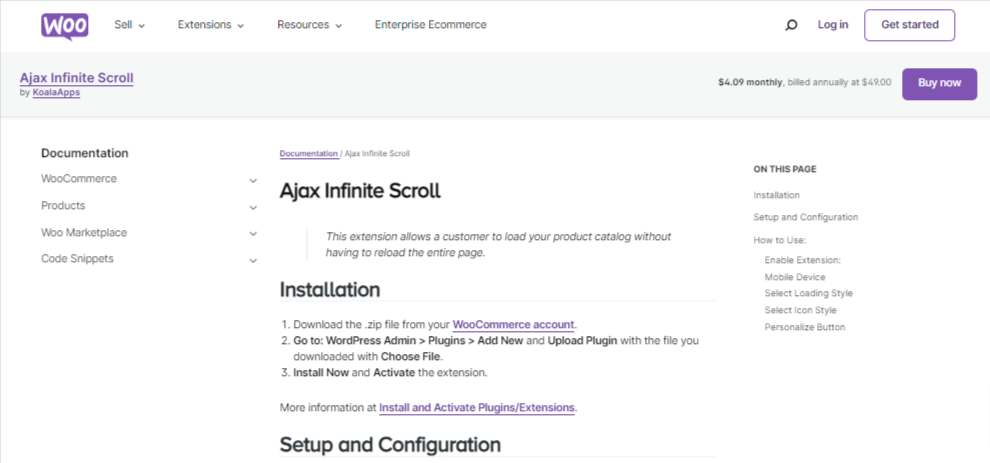Select WooCommerce in the documentation sidebar
The height and width of the screenshot is (463, 990).
pyautogui.click(x=79, y=179)
